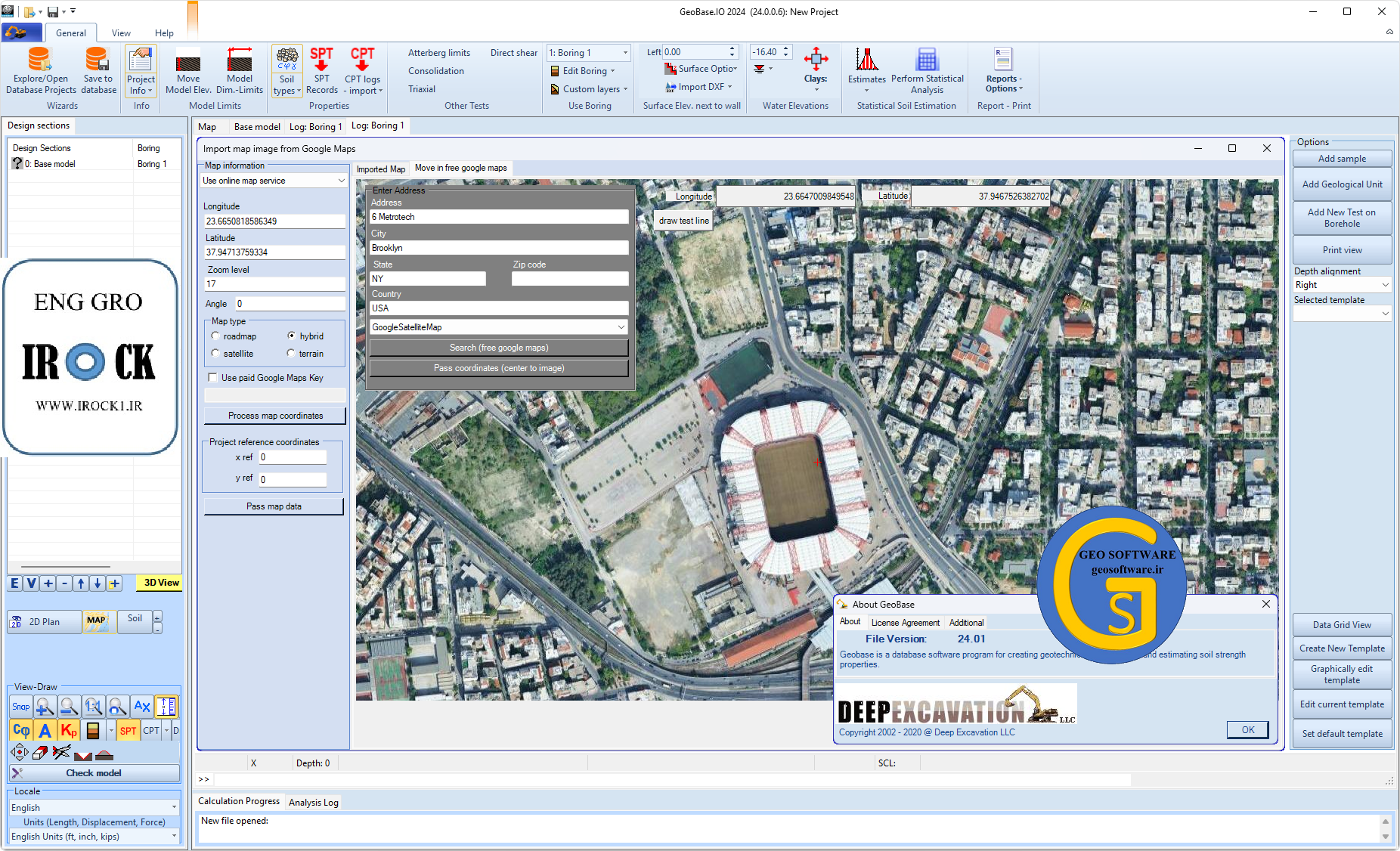Select the roadmap radio option

pos(216,336)
